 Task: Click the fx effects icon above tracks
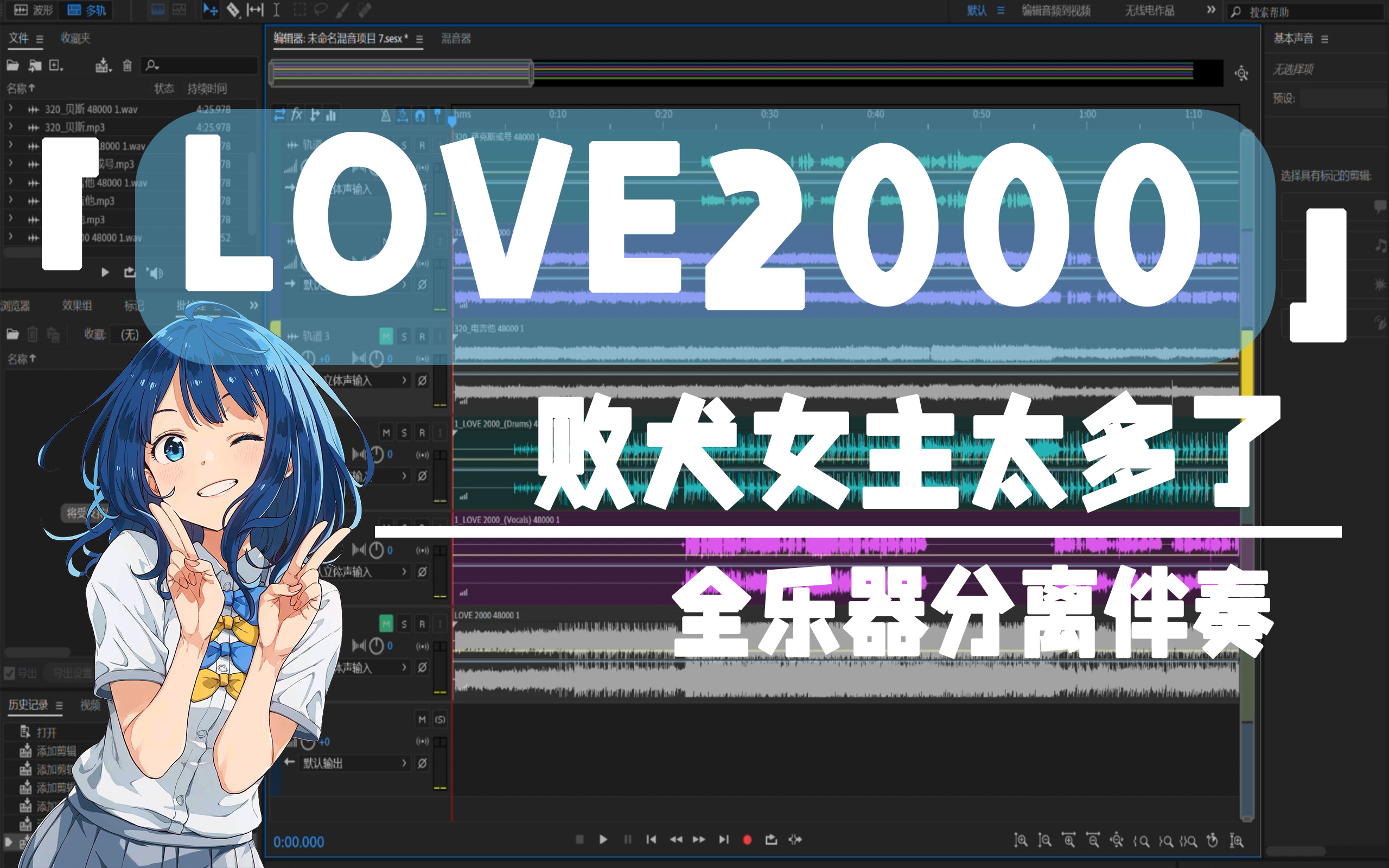coord(297,115)
